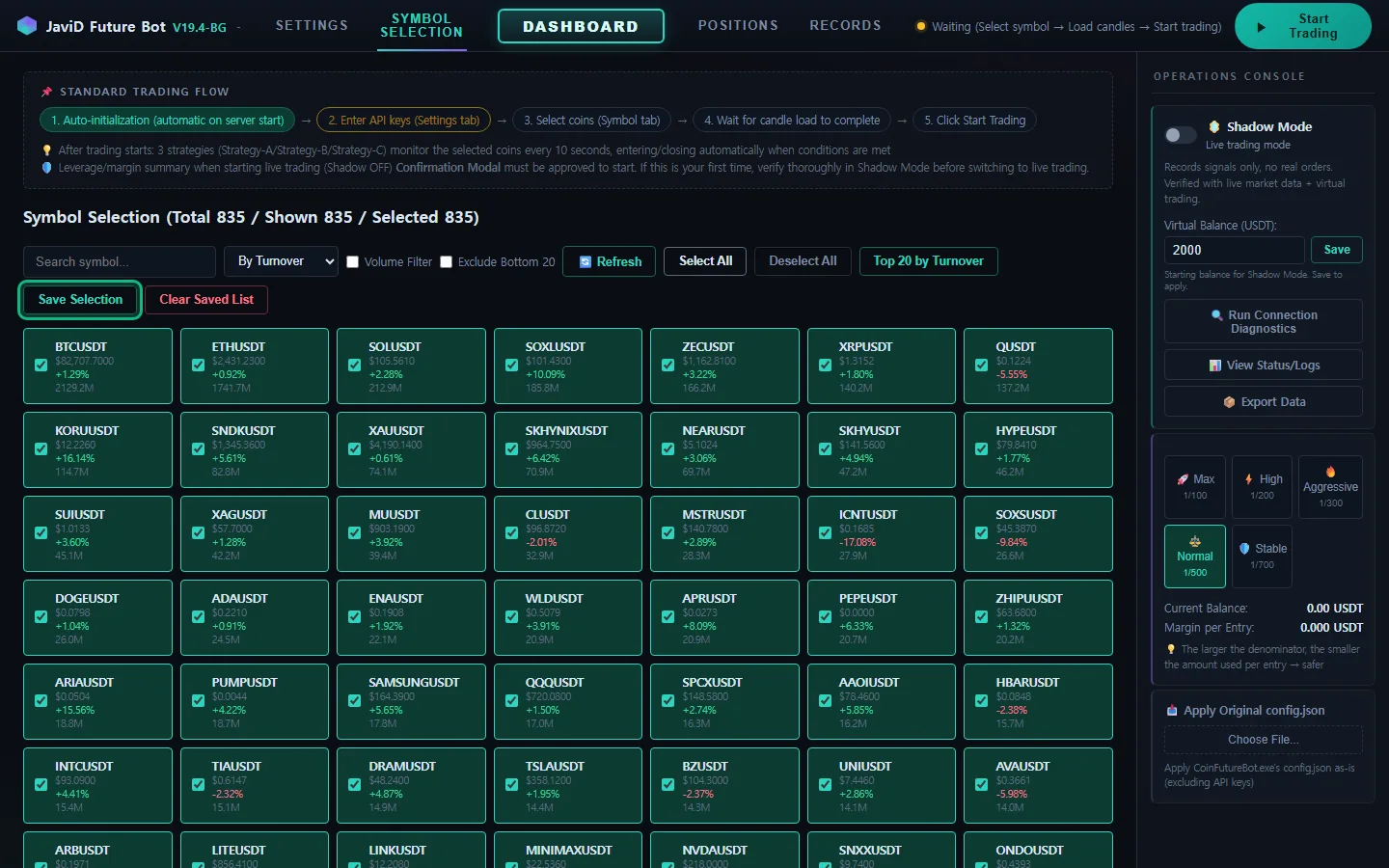Click Top 20 by Turnover button
This screenshot has height=868, width=1389.
pyautogui.click(x=929, y=261)
